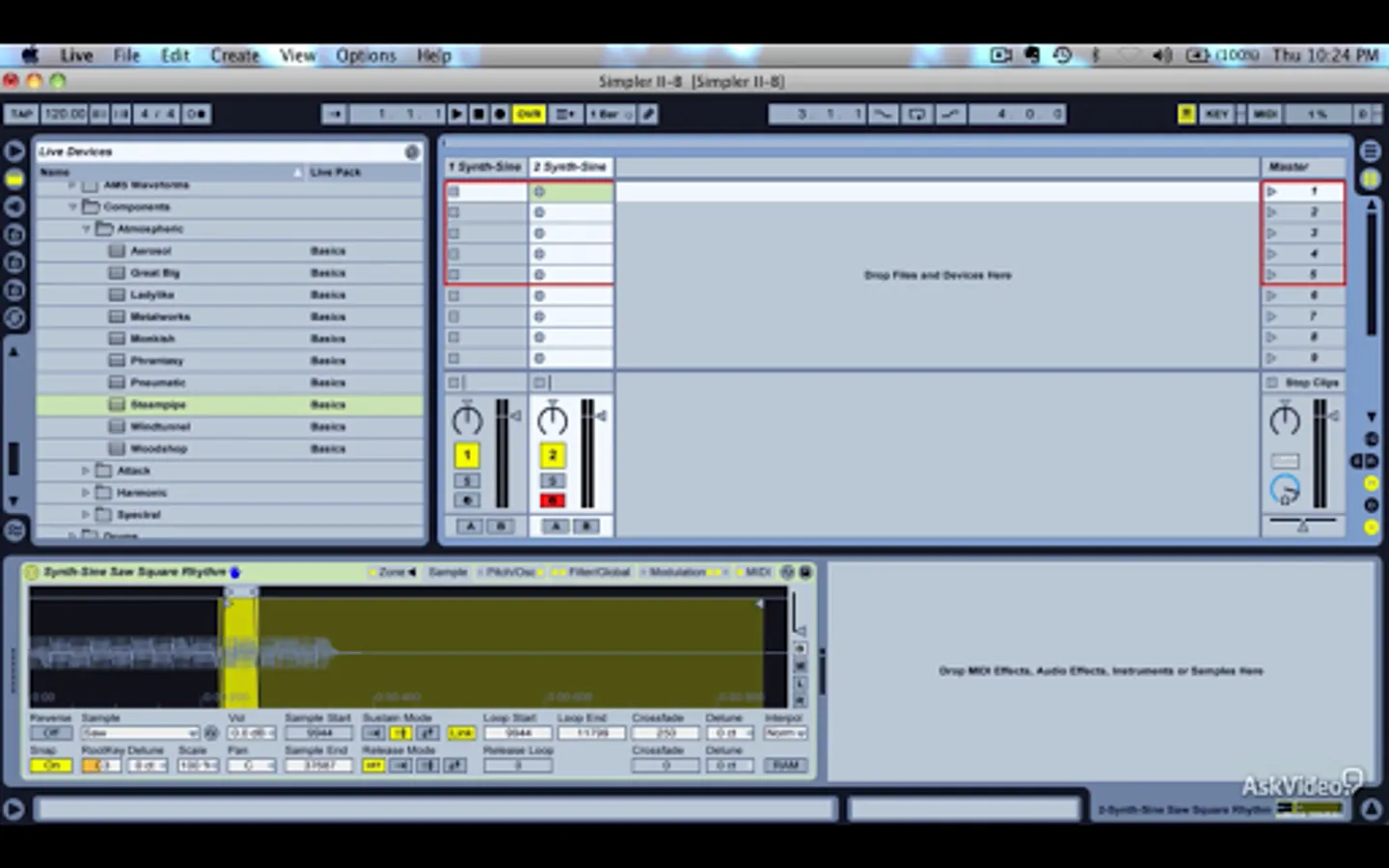Open the Help menu
The height and width of the screenshot is (868, 1389).
coord(434,55)
